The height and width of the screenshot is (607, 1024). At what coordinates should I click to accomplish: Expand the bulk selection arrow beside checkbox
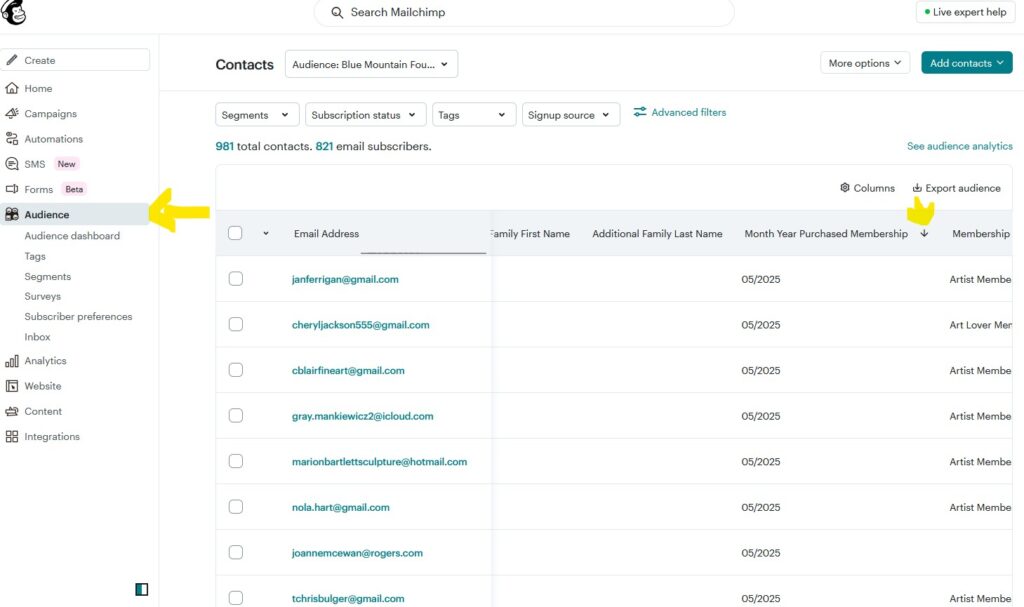266,233
